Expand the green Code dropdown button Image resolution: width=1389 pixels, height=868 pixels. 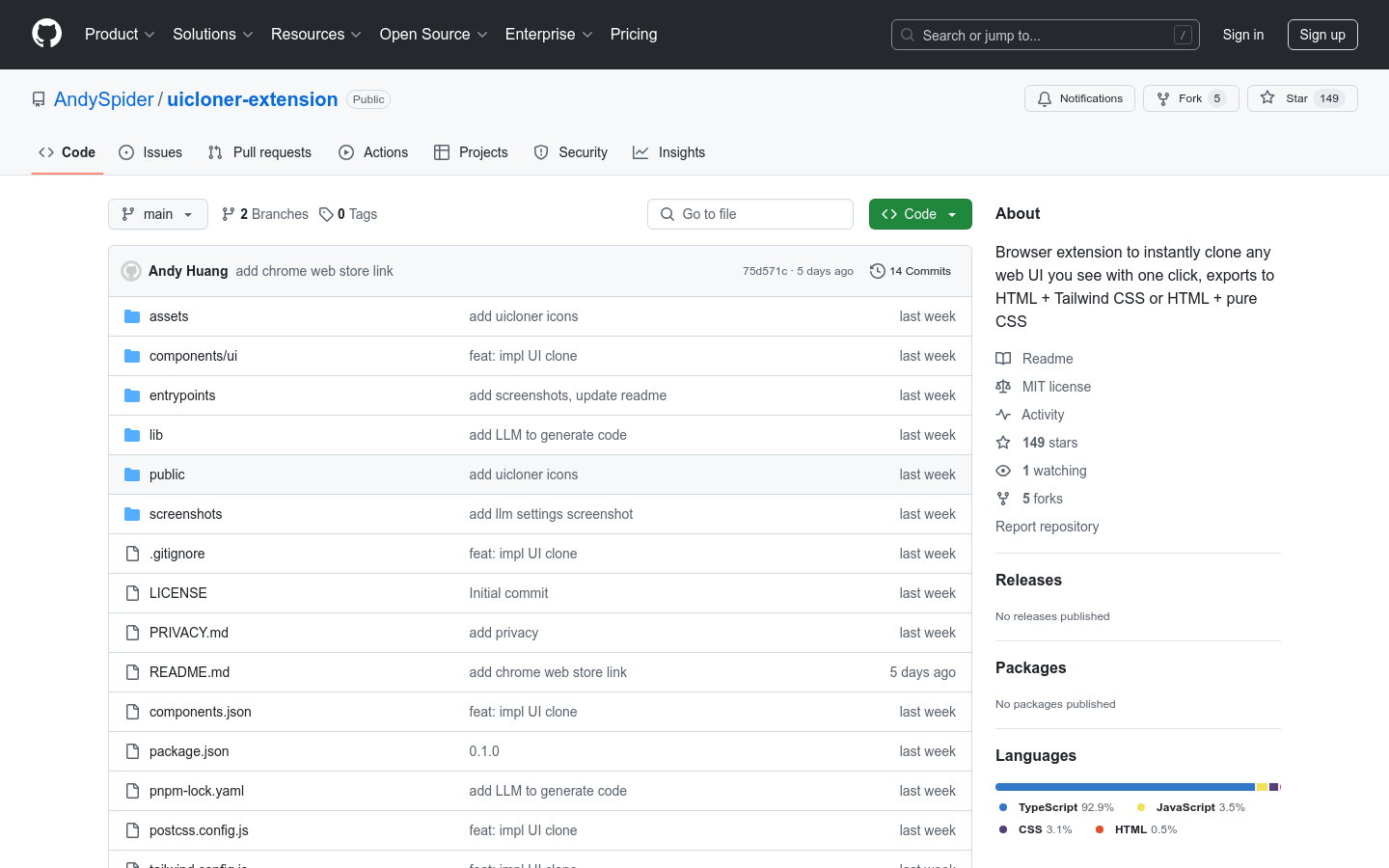click(920, 214)
